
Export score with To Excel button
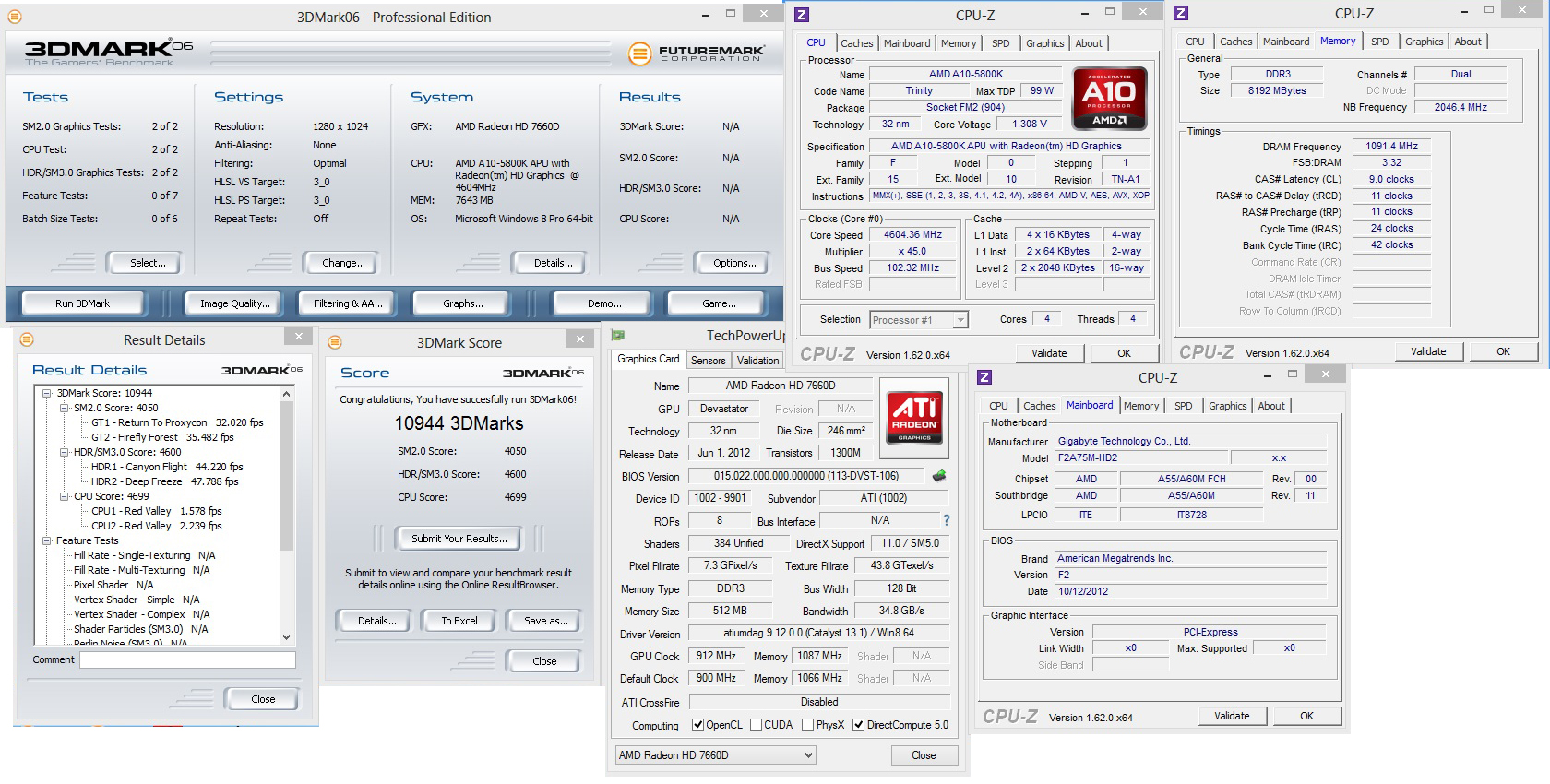459,621
